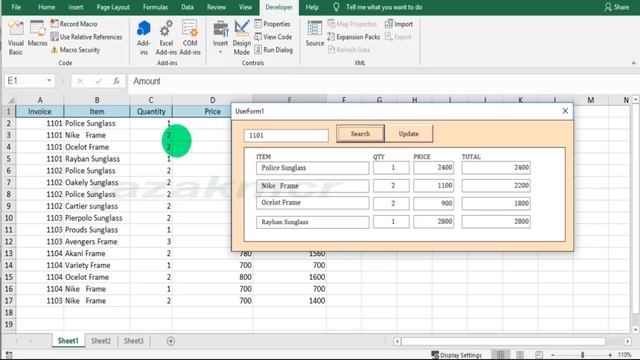Viewport: 640px width, 360px height.
Task: Switch to the Formulas tab
Action: (156, 7)
